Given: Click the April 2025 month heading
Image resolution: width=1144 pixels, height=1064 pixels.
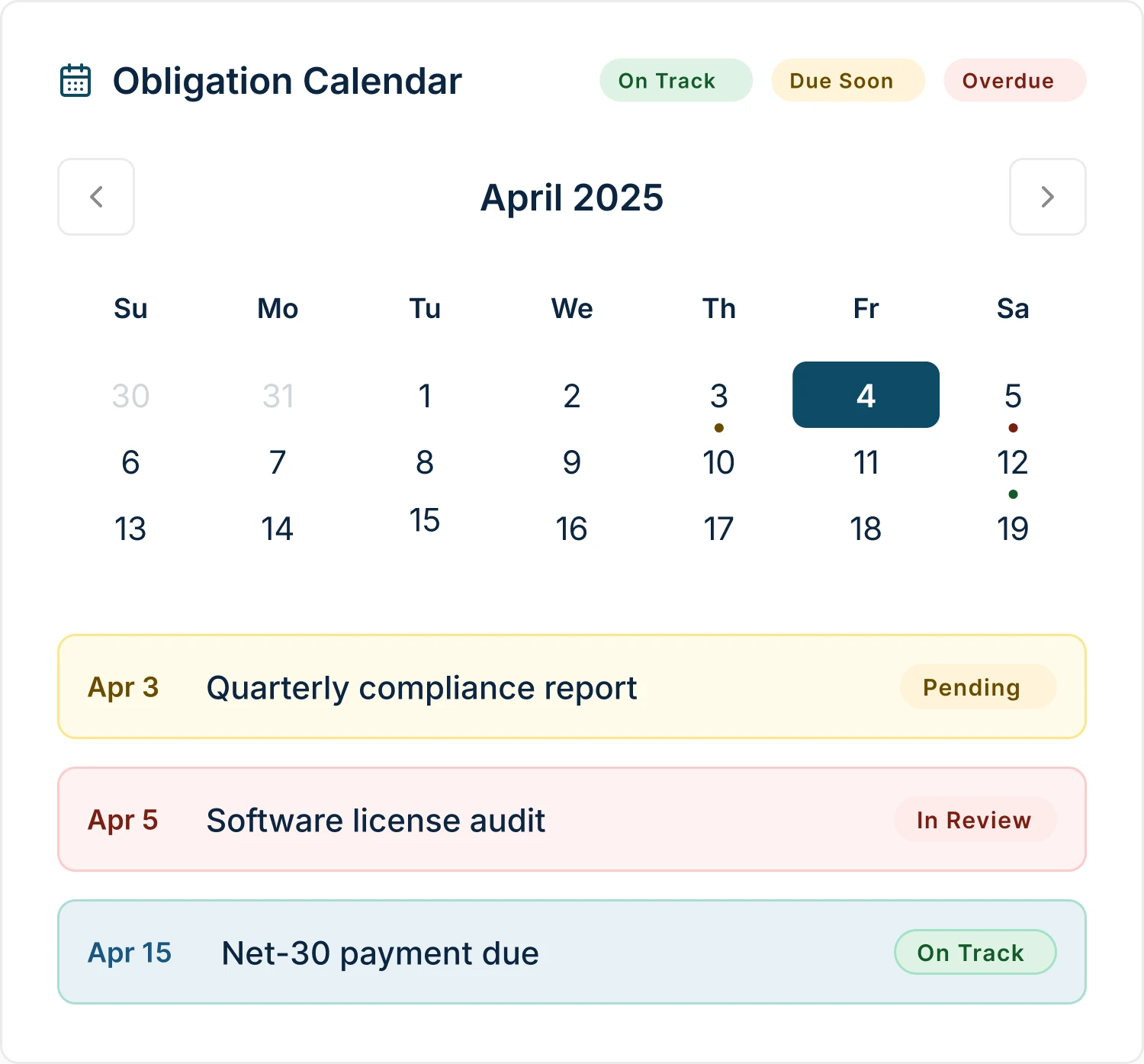Looking at the screenshot, I should tap(571, 197).
